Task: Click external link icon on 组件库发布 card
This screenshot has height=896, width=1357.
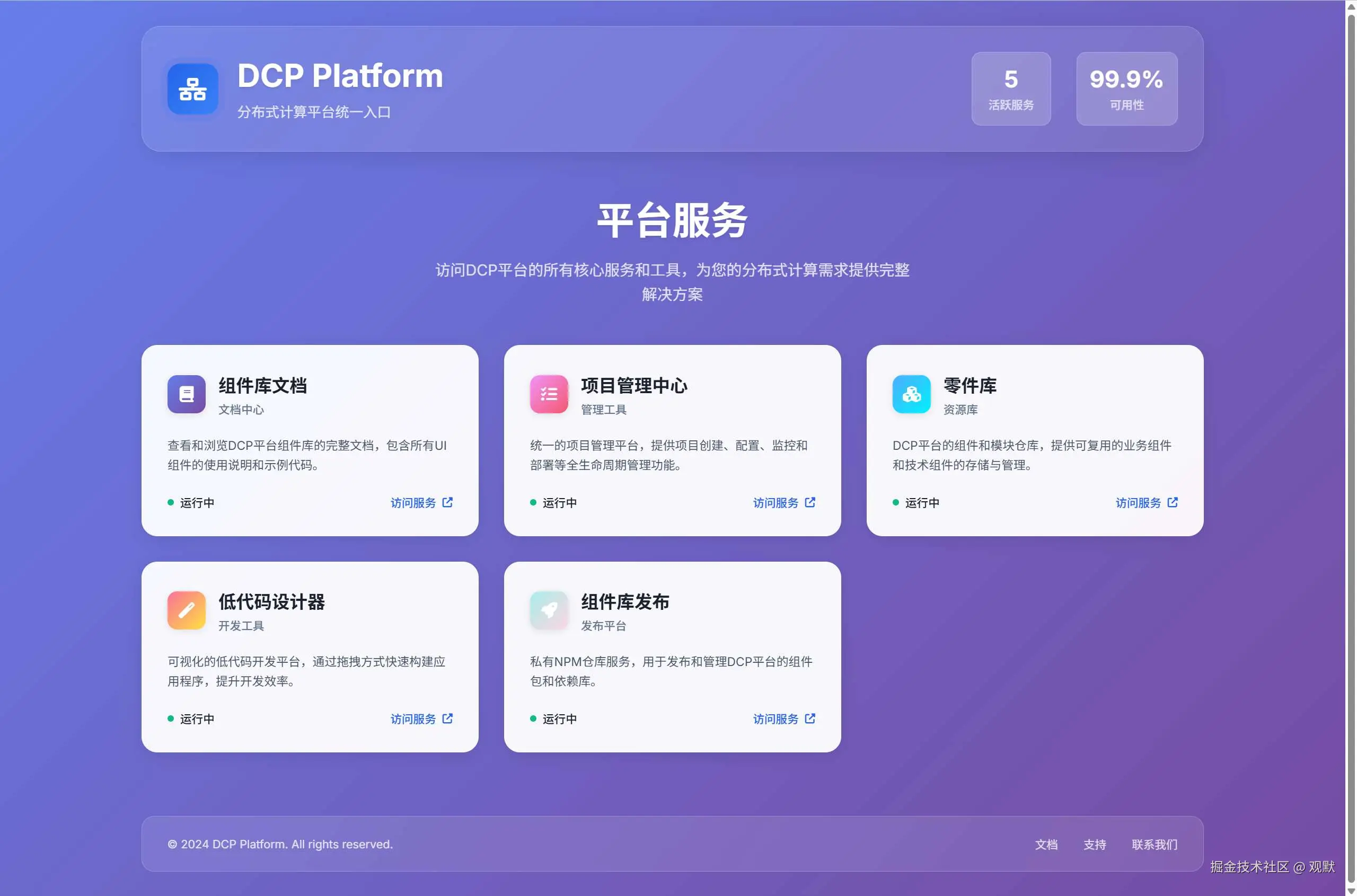Action: click(x=810, y=718)
